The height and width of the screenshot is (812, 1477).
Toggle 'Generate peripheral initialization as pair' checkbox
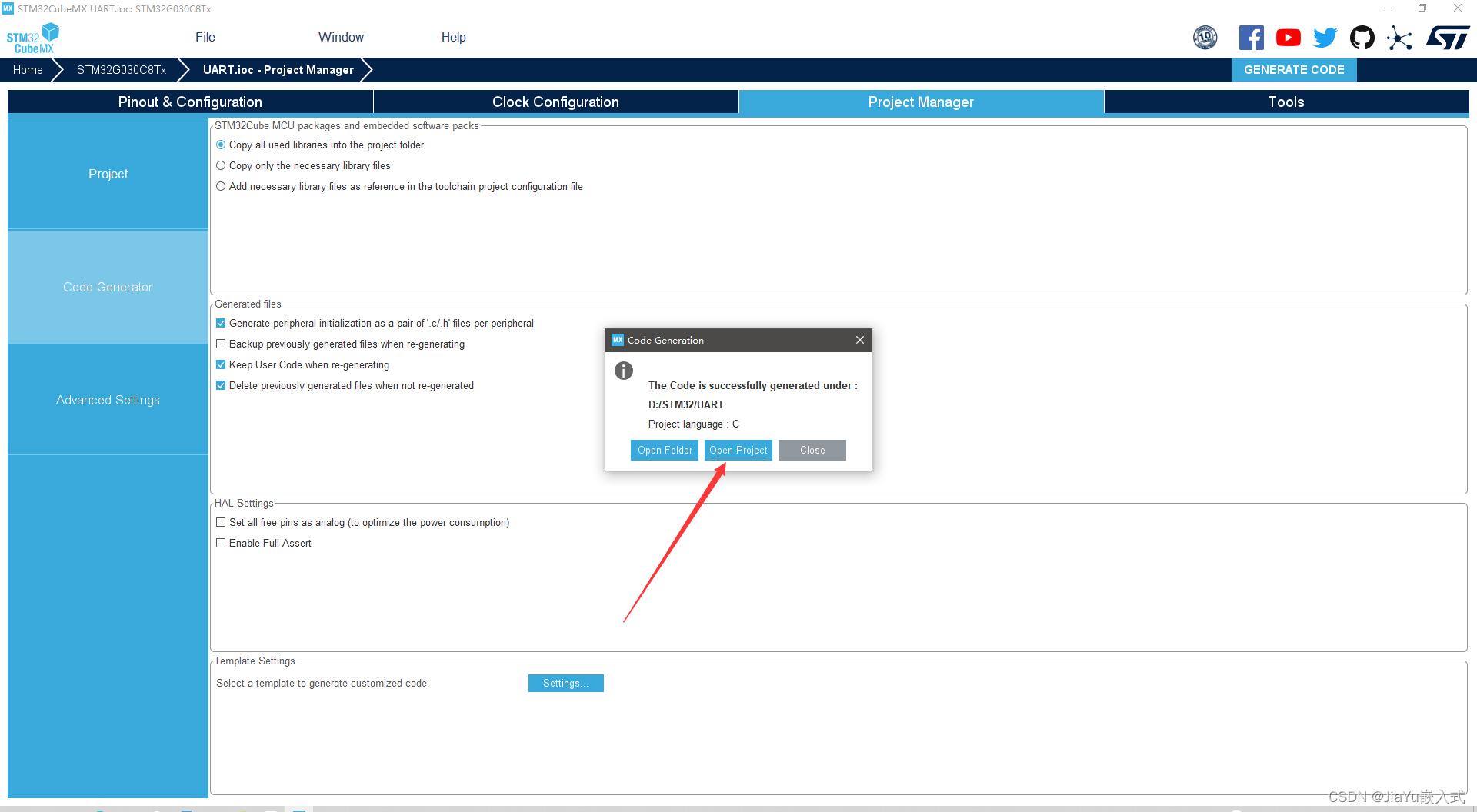pyautogui.click(x=221, y=323)
